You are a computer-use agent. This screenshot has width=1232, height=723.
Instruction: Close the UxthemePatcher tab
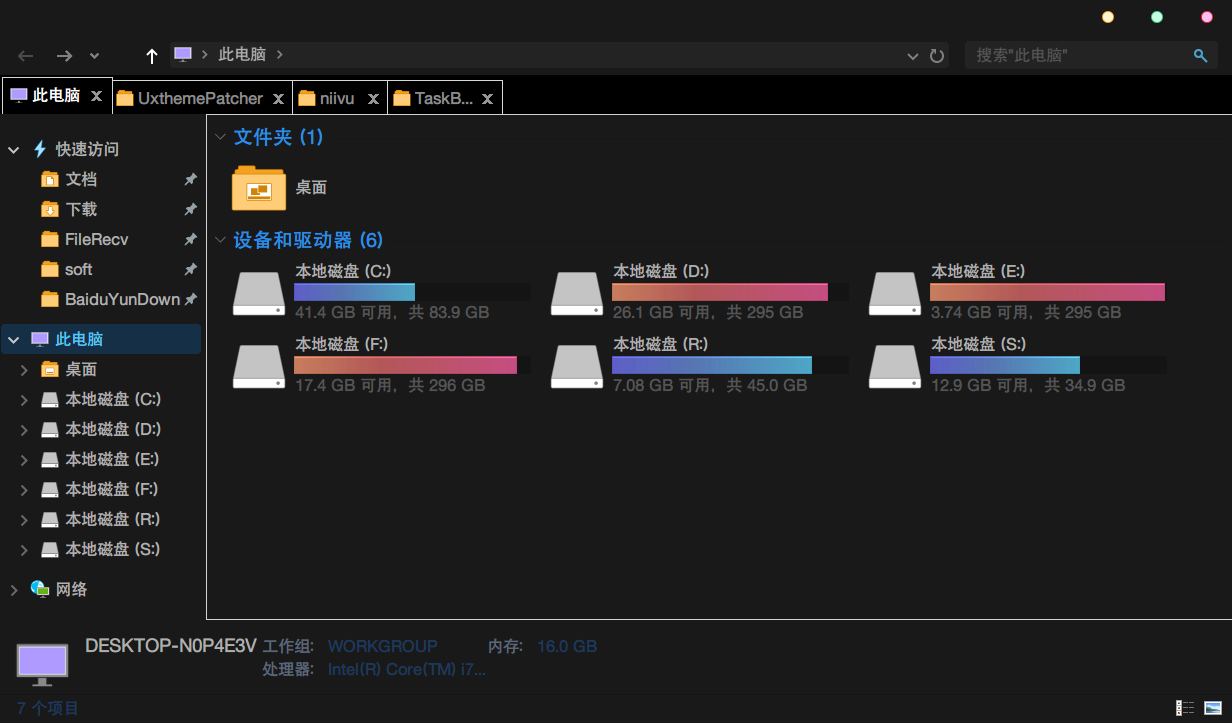coord(279,98)
